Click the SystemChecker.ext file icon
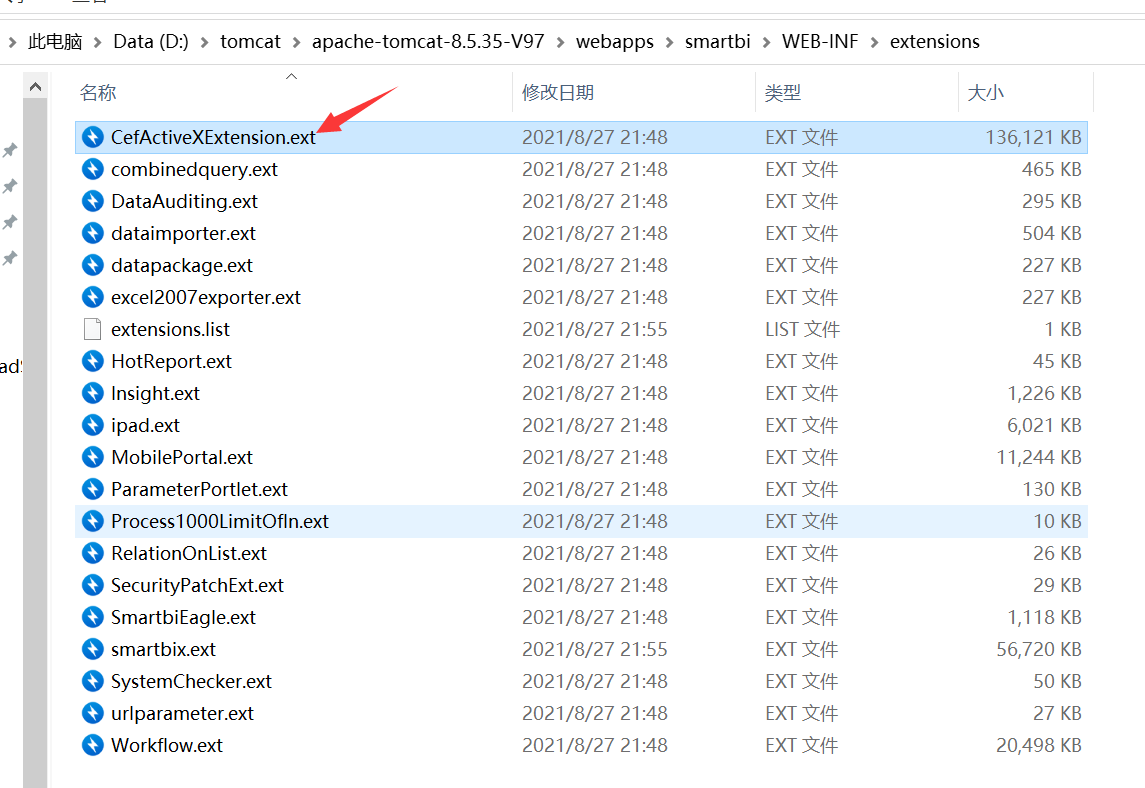 (93, 681)
